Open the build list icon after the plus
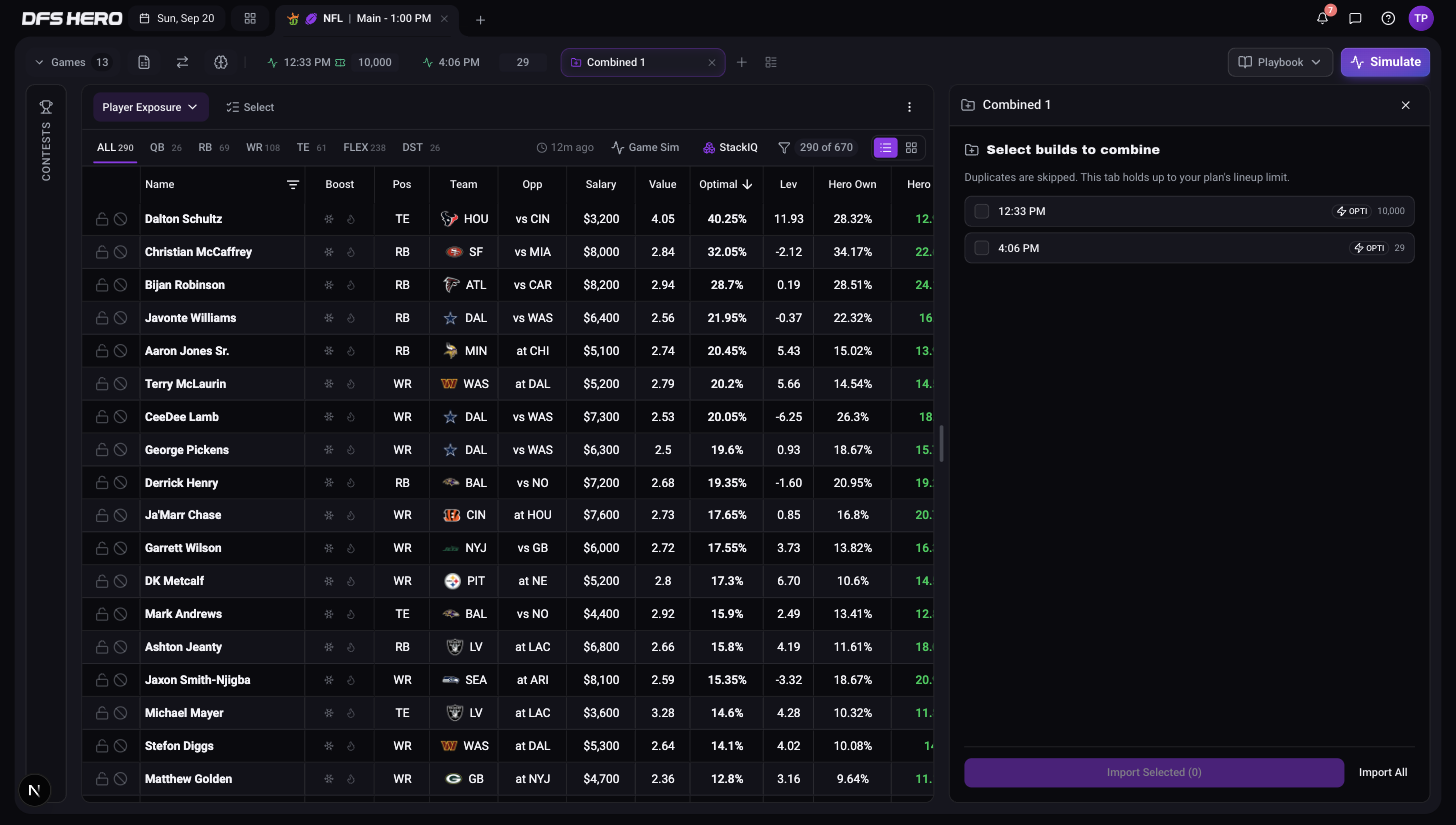The image size is (1456, 825). click(x=771, y=62)
